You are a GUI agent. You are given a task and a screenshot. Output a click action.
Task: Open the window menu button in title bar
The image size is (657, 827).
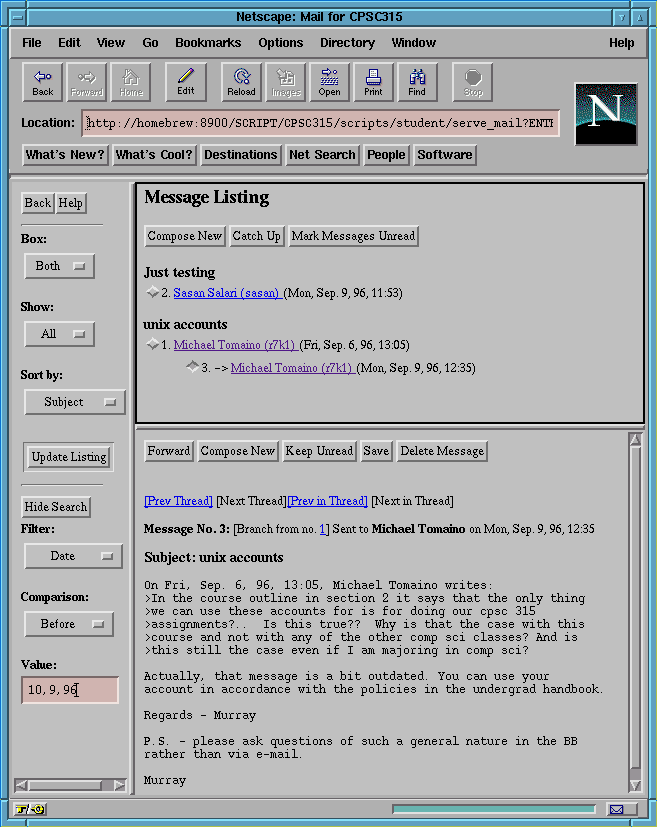(x=18, y=17)
